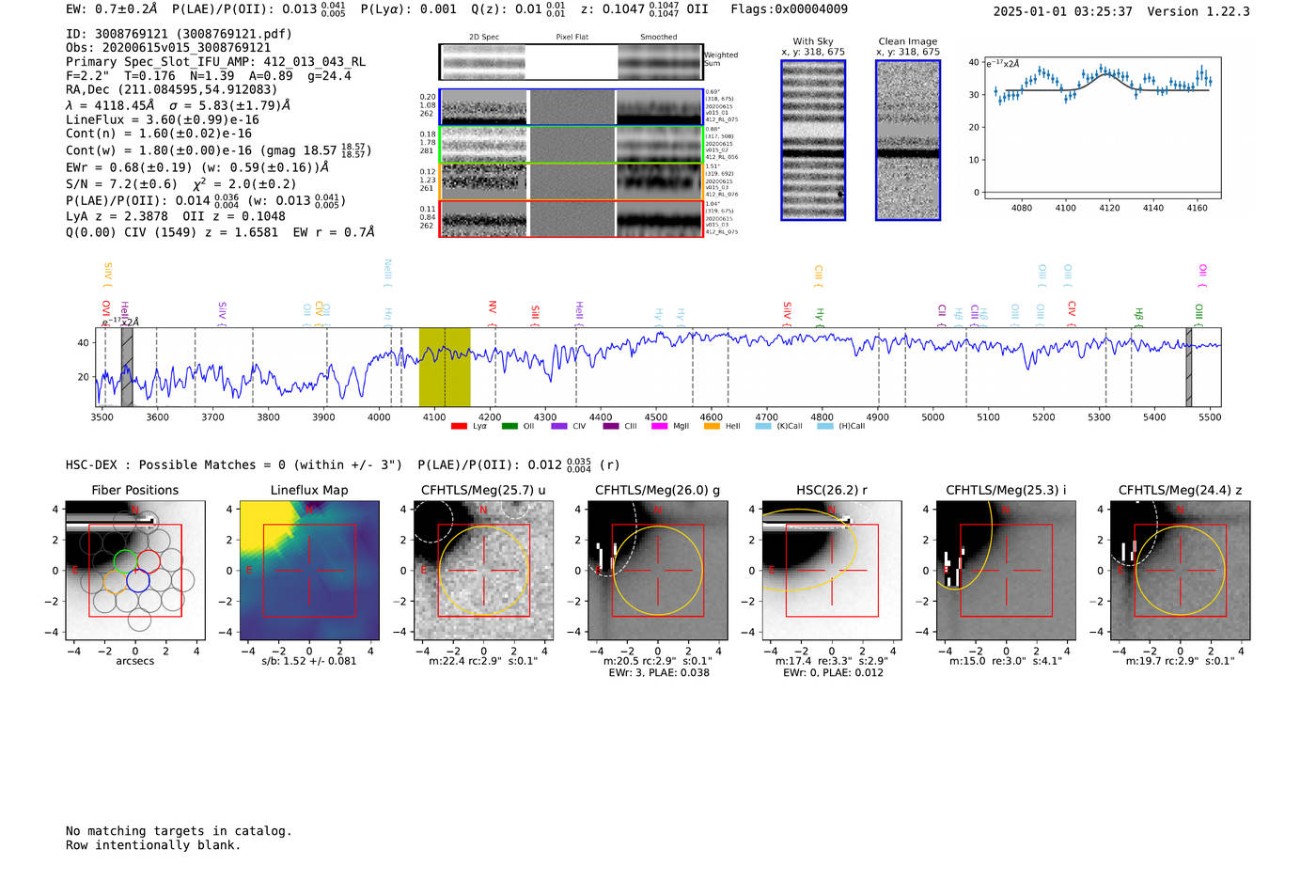The image size is (1316, 896).
Task: Click the LineFlux = 3.60(±0.99)e-16 line
Action: pyautogui.click(x=163, y=120)
